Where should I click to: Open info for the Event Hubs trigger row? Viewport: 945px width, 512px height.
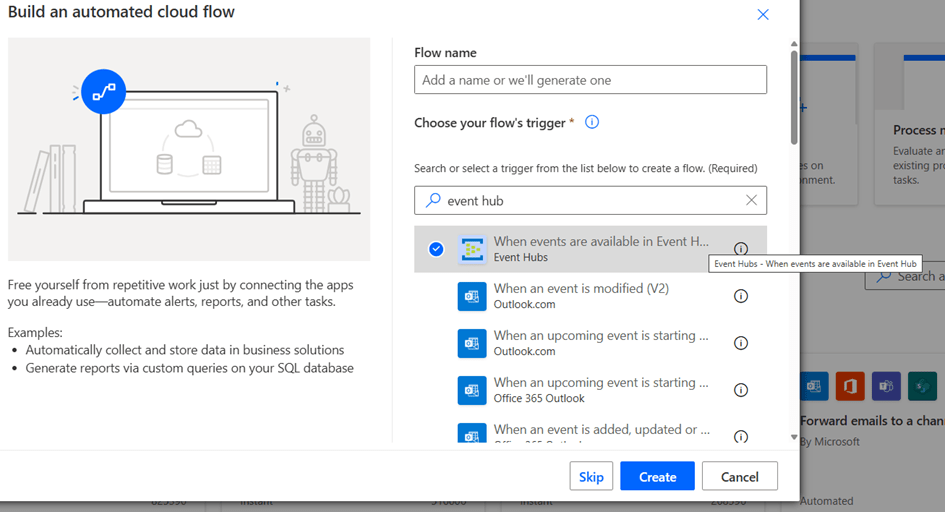pos(741,249)
